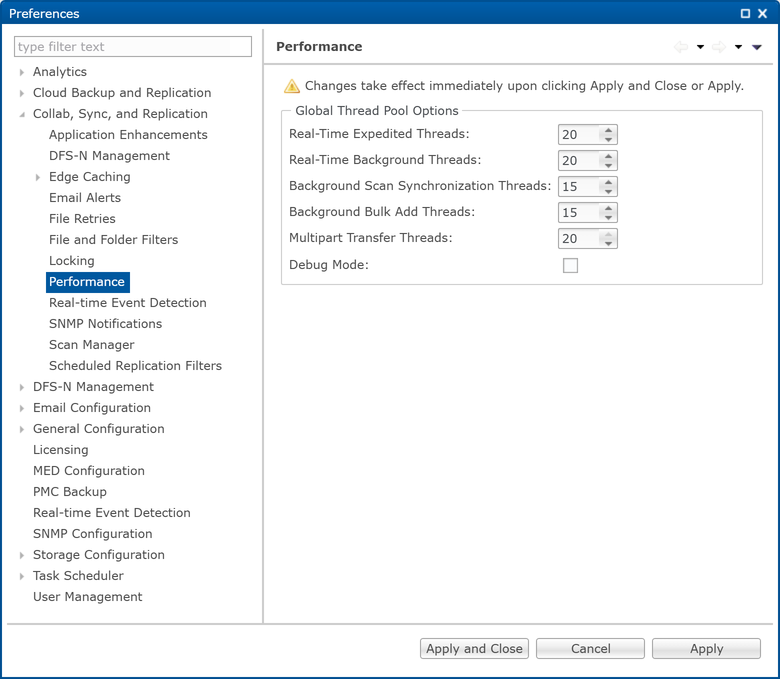This screenshot has width=780, height=679.
Task: Expand the Storage Configuration node
Action: pos(22,555)
